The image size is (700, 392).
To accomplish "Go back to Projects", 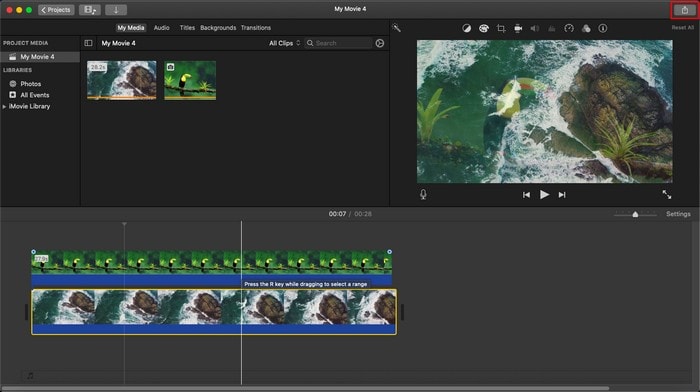I will (56, 10).
